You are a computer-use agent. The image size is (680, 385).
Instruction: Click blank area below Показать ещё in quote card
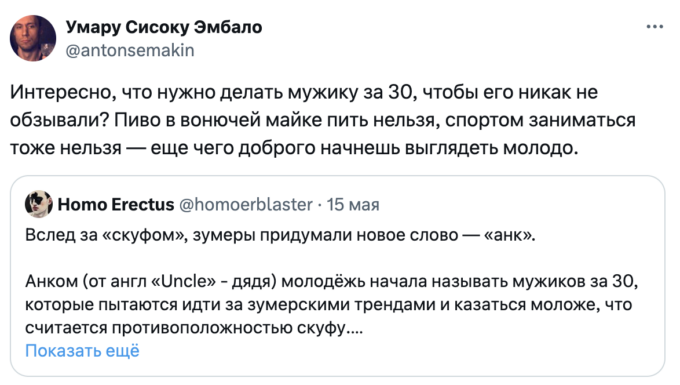[338, 367]
